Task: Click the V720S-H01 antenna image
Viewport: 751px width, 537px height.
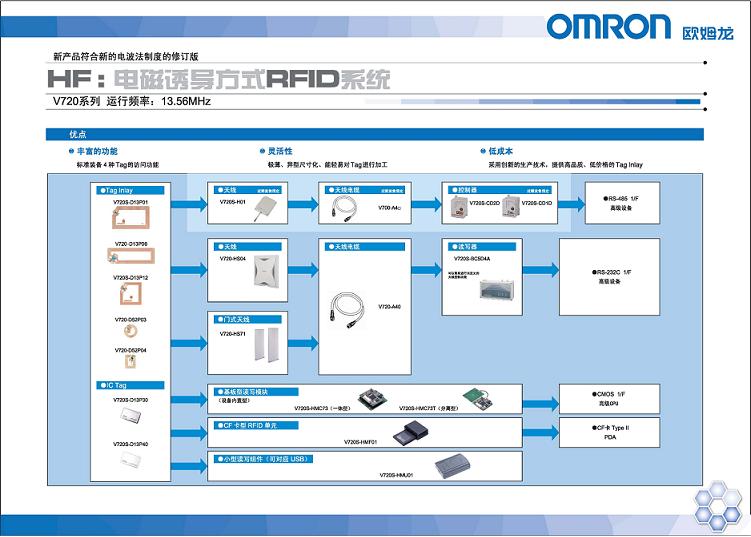Action: click(265, 208)
